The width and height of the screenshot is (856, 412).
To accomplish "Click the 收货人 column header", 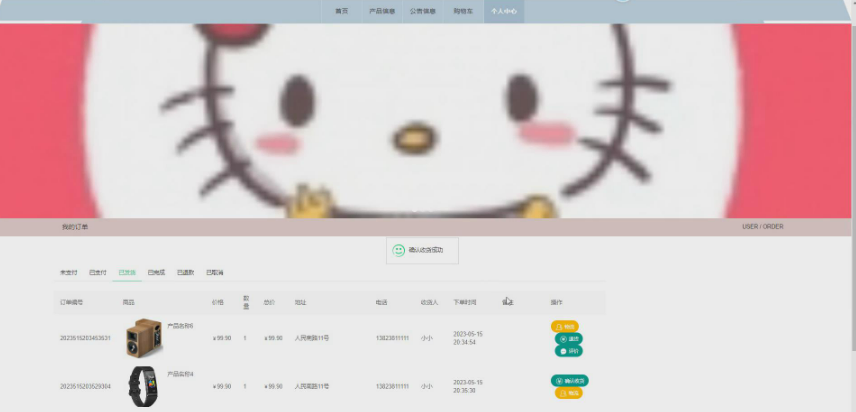I will pyautogui.click(x=429, y=302).
